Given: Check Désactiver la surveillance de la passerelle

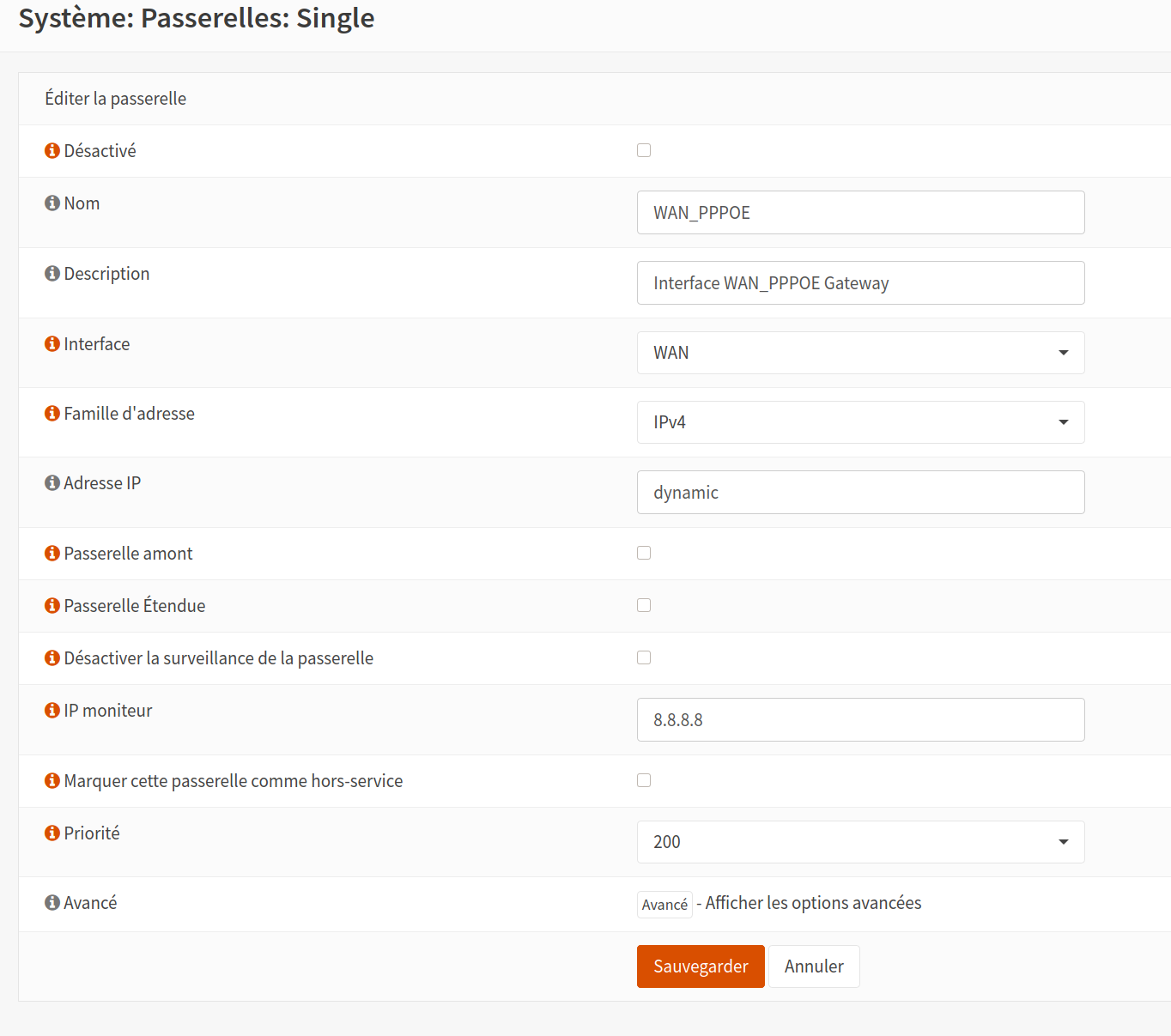Looking at the screenshot, I should pos(644,657).
